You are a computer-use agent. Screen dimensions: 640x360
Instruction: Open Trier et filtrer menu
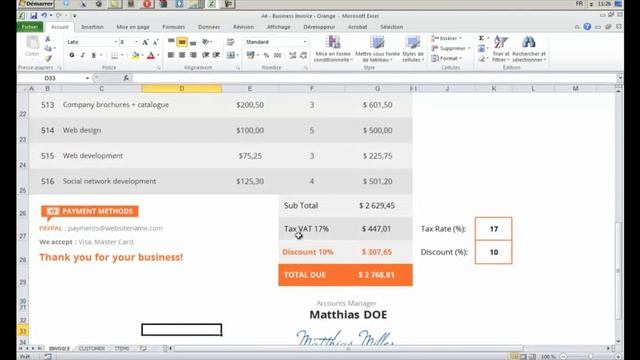coord(501,49)
